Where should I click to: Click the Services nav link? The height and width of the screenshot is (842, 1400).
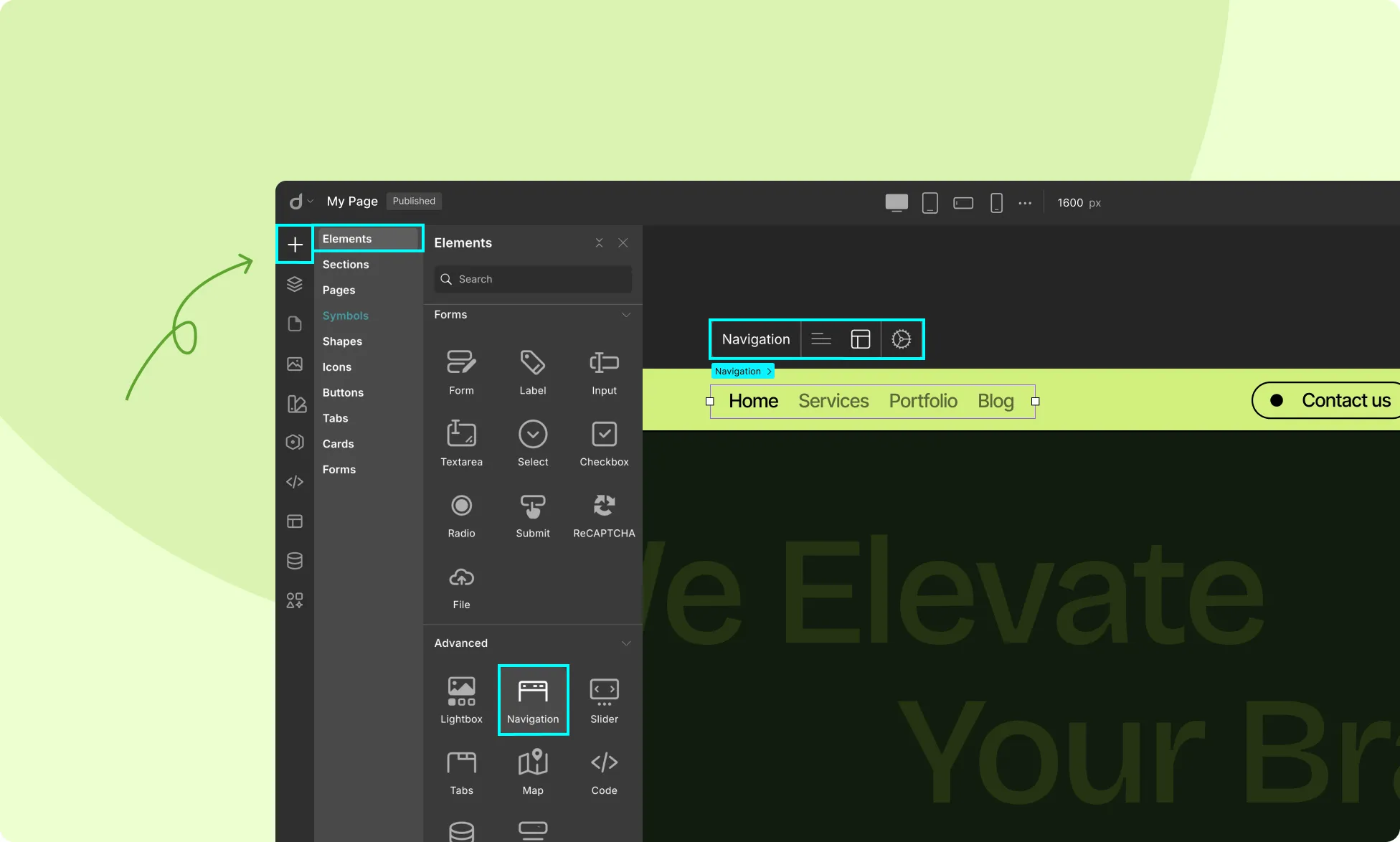[833, 401]
